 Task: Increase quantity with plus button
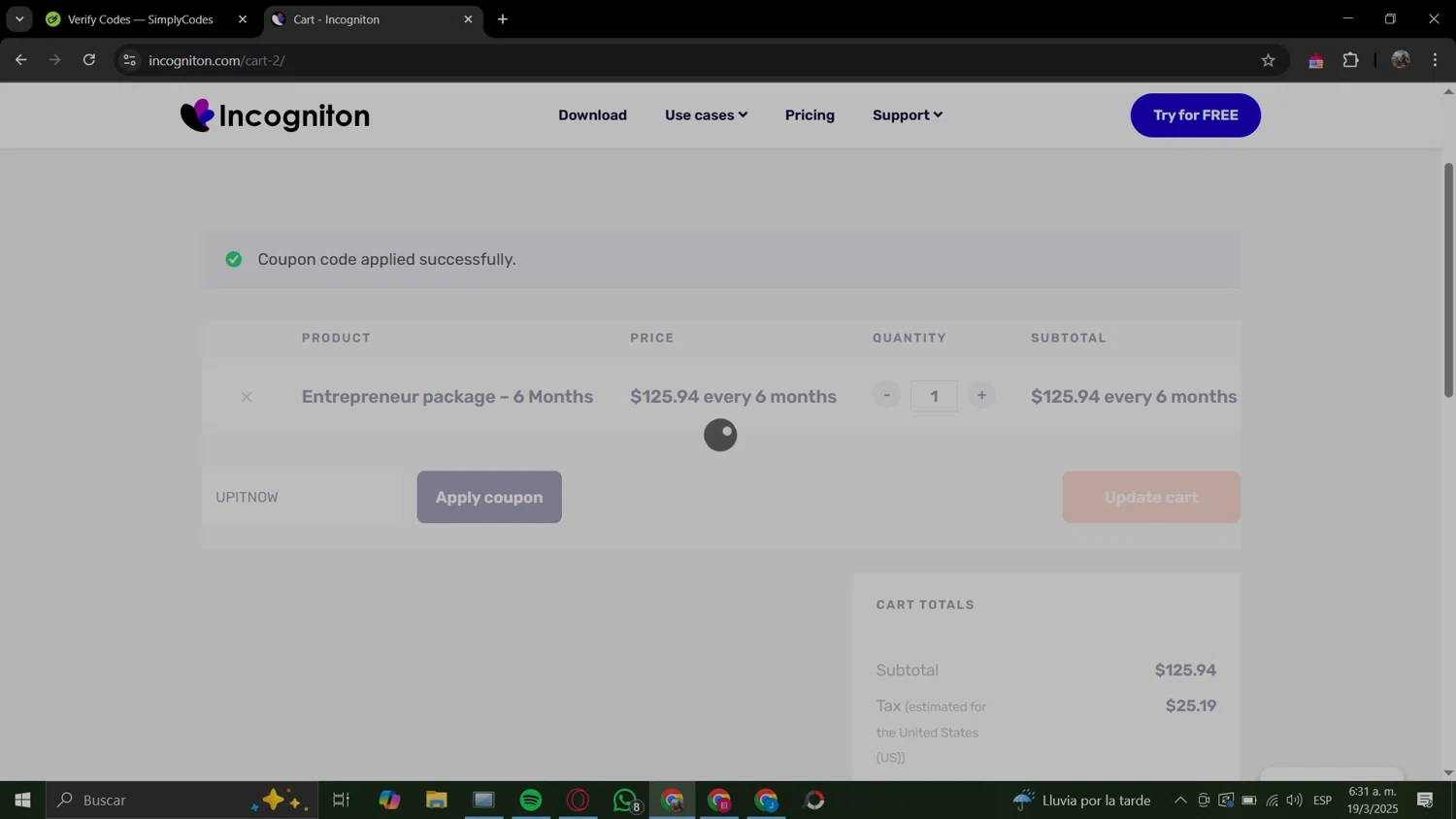pos(981,396)
